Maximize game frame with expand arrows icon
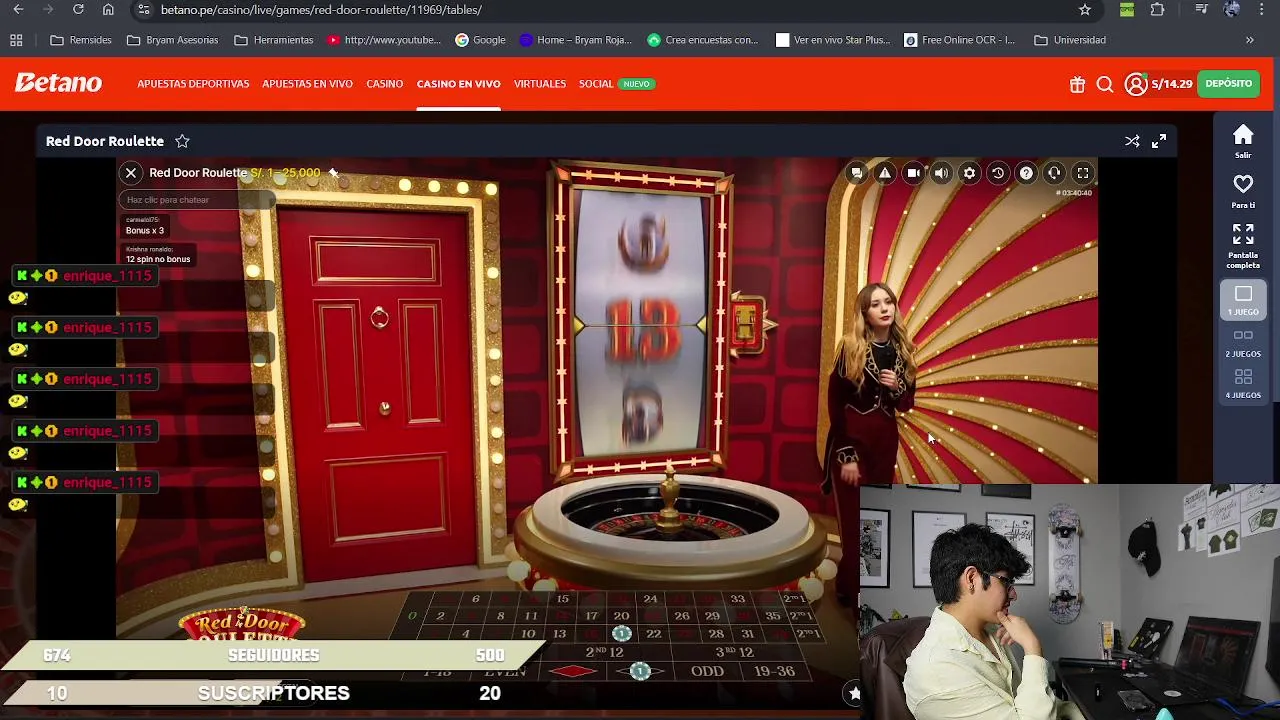This screenshot has height=720, width=1280. pos(1159,141)
